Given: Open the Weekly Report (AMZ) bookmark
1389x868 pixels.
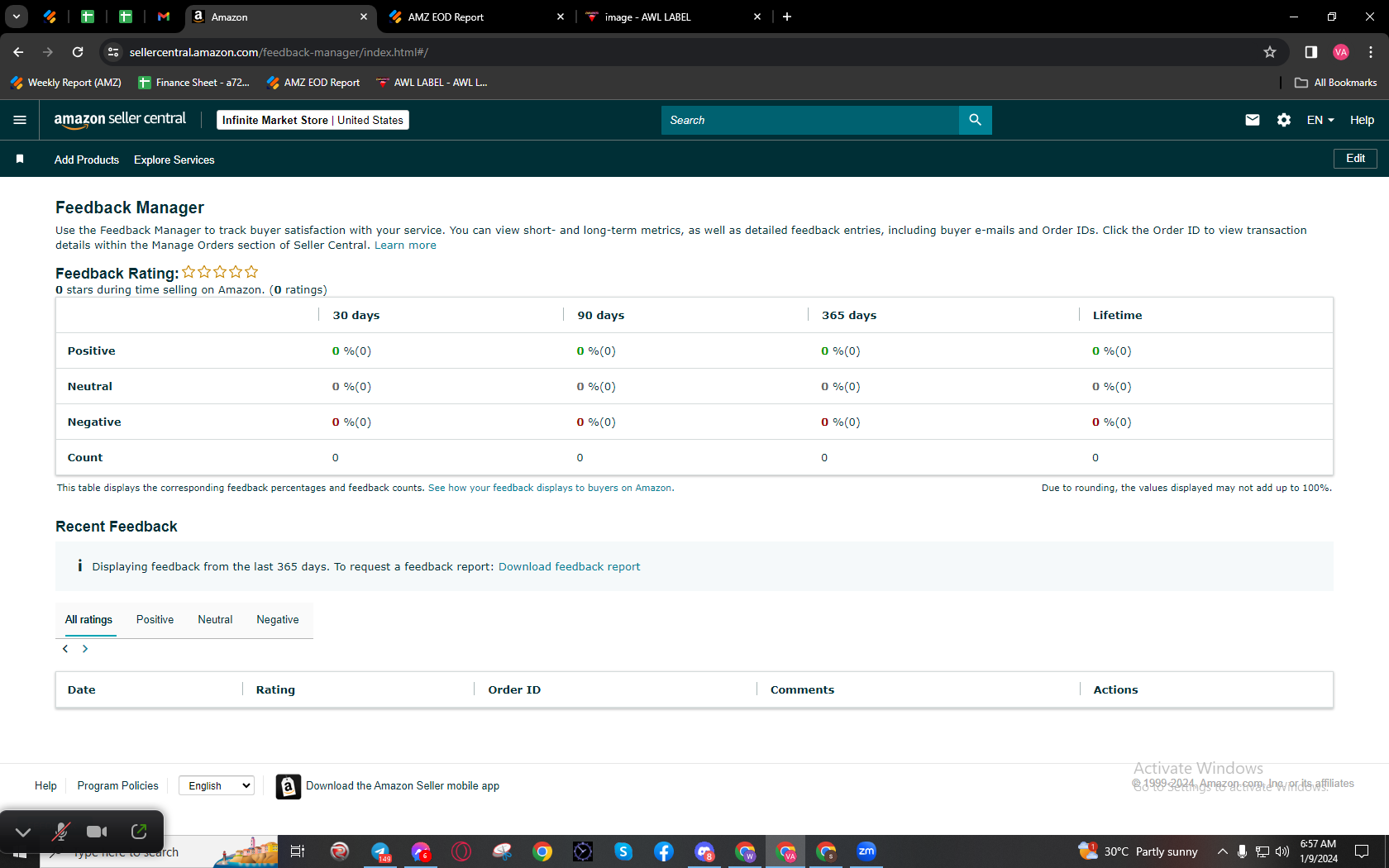Looking at the screenshot, I should coord(66,83).
